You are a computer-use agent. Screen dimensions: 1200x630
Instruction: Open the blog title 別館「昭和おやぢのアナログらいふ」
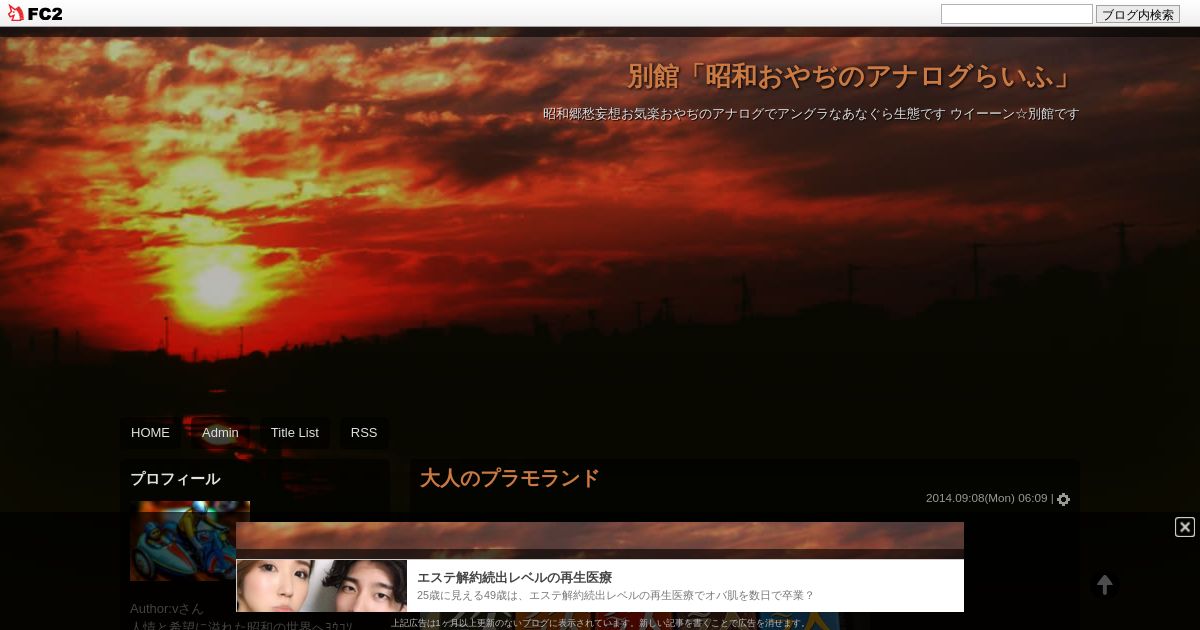(853, 77)
